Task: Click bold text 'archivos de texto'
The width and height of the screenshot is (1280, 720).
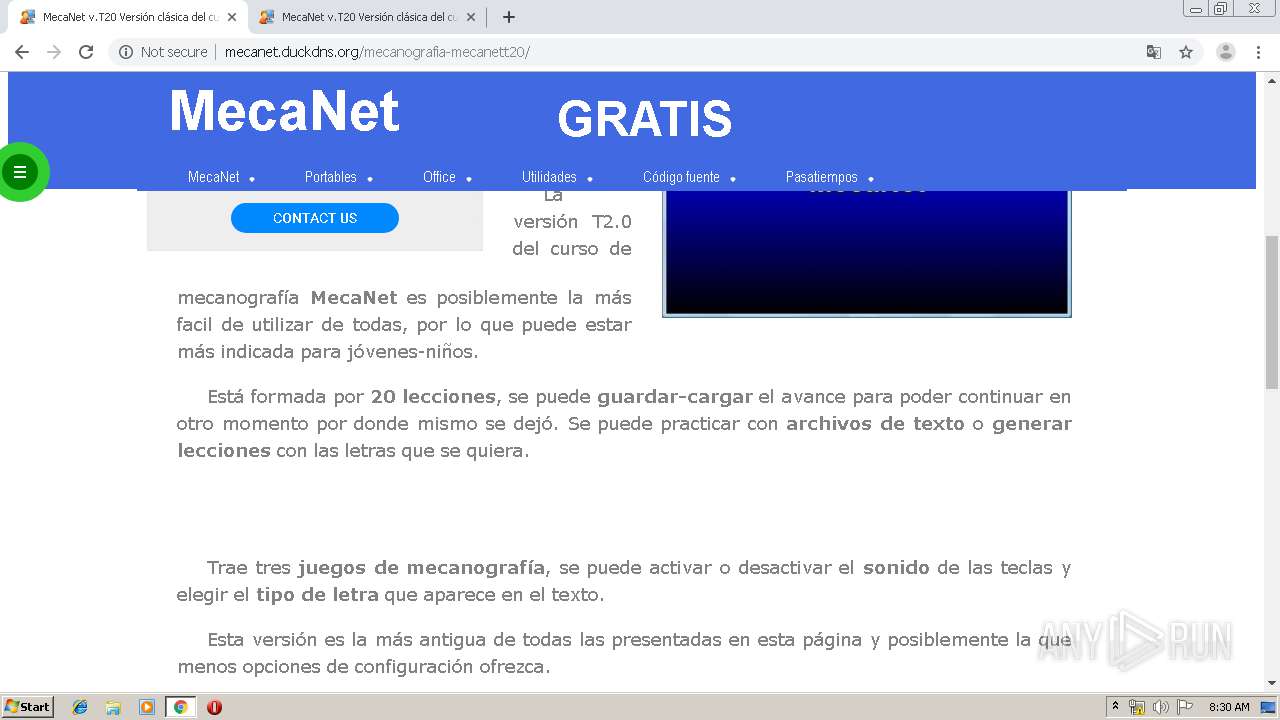Action: point(875,423)
